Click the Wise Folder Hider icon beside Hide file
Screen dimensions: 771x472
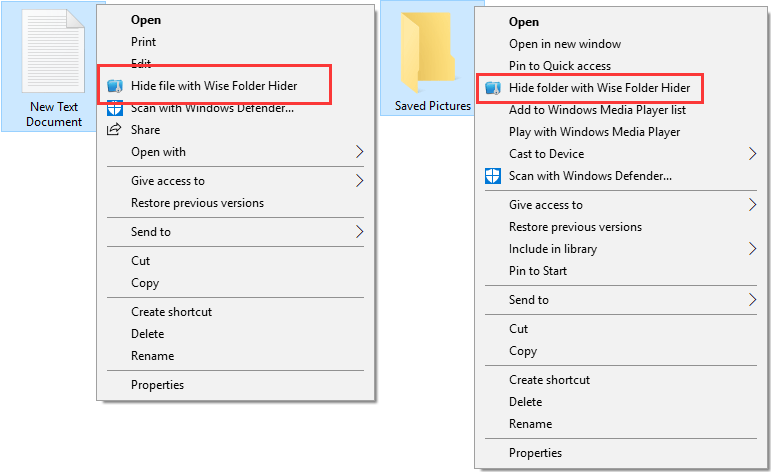[x=115, y=86]
